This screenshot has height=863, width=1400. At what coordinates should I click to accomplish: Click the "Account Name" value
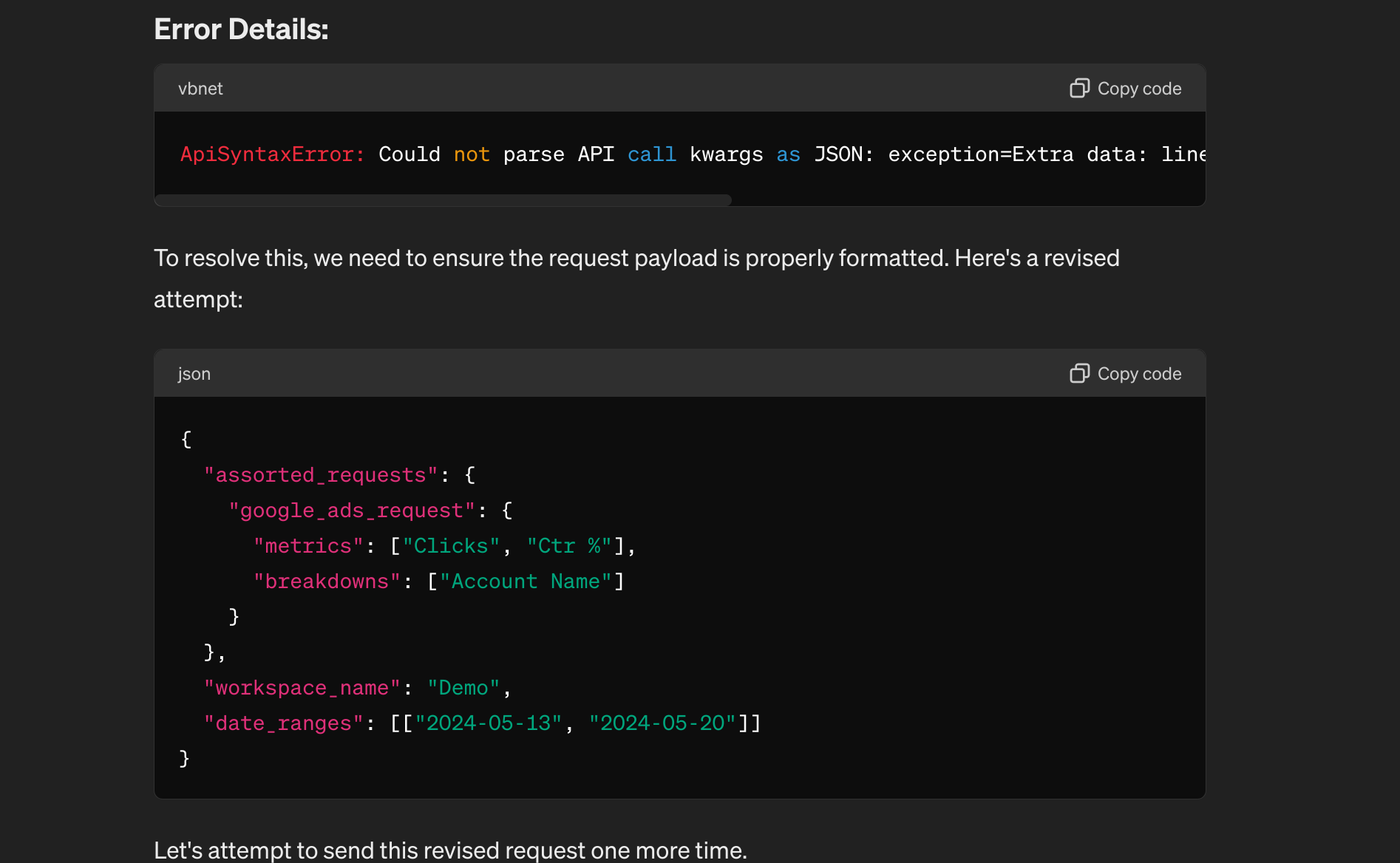click(526, 581)
